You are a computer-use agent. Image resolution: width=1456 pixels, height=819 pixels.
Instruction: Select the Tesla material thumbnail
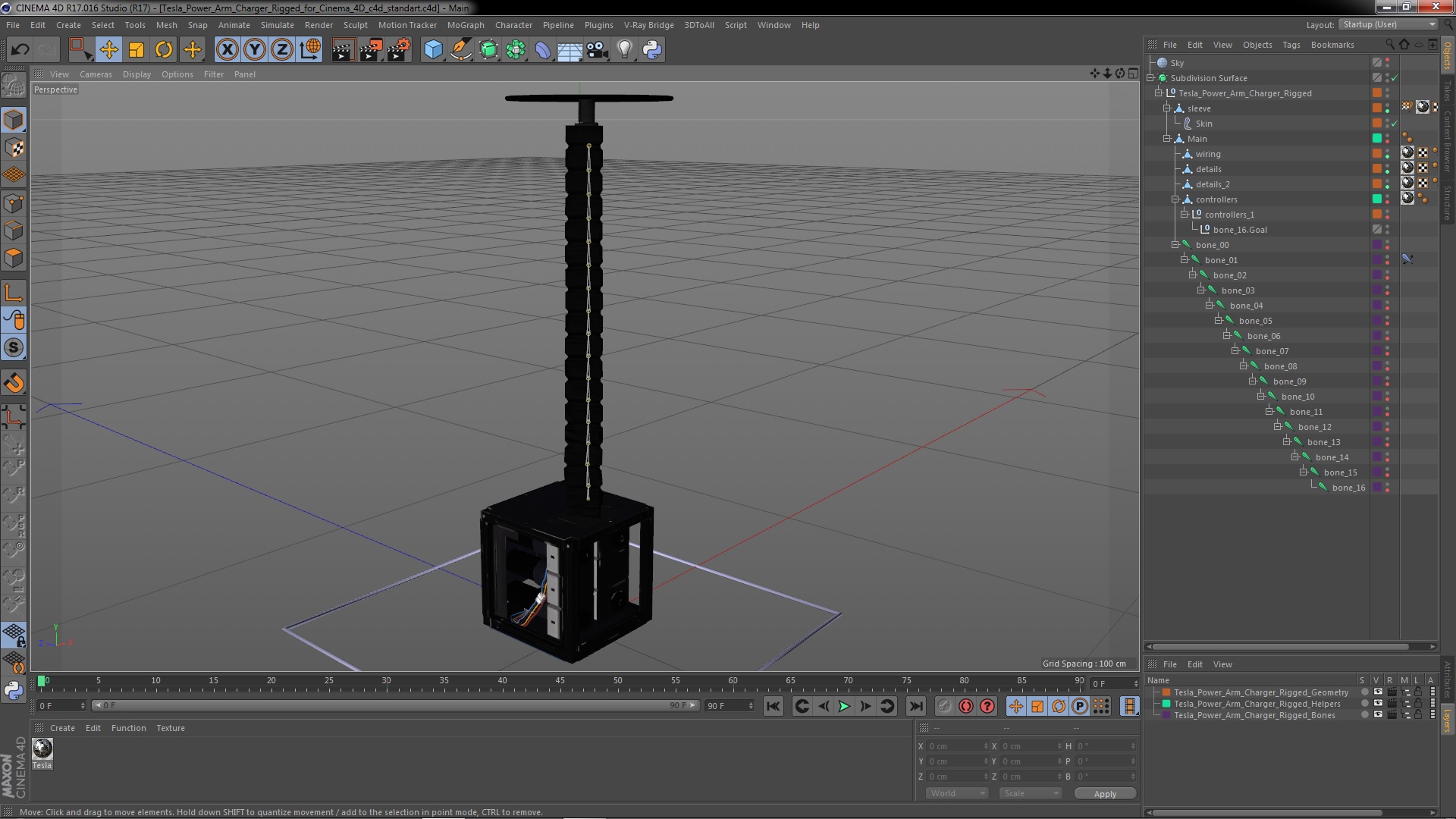point(42,748)
